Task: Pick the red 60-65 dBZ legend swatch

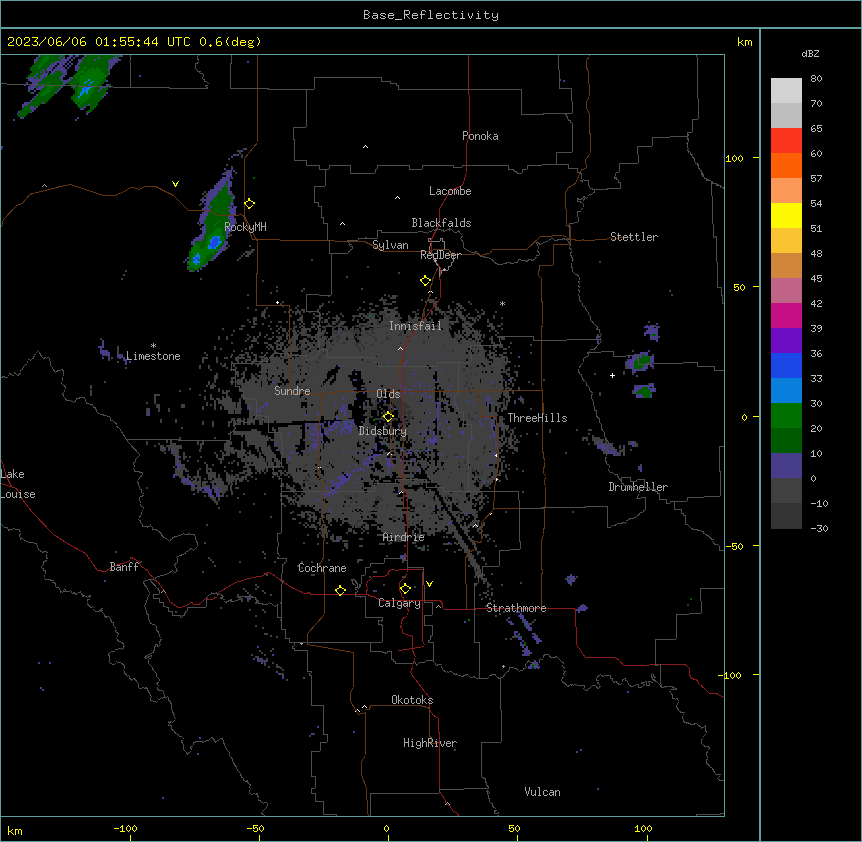Action: coord(786,141)
